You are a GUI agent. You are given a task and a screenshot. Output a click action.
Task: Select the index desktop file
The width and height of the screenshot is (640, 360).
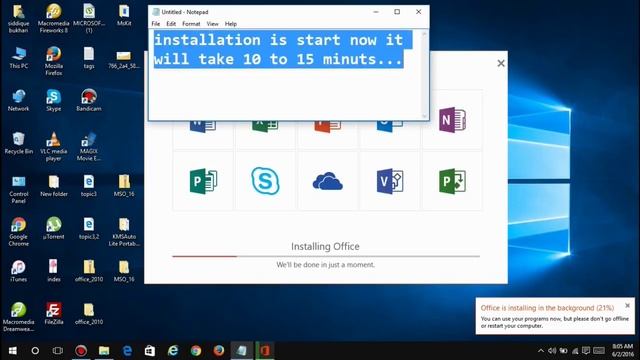pyautogui.click(x=53, y=271)
